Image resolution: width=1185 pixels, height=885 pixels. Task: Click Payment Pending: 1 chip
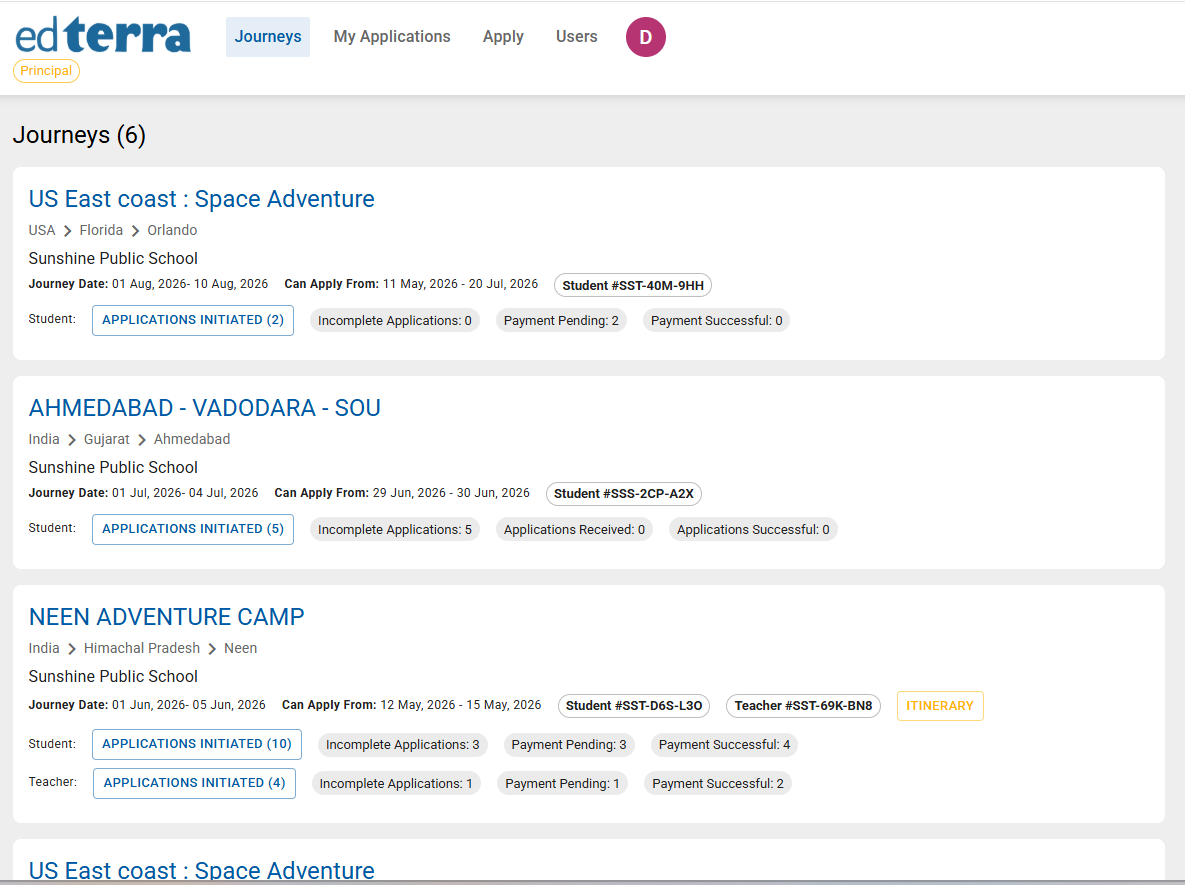click(562, 784)
